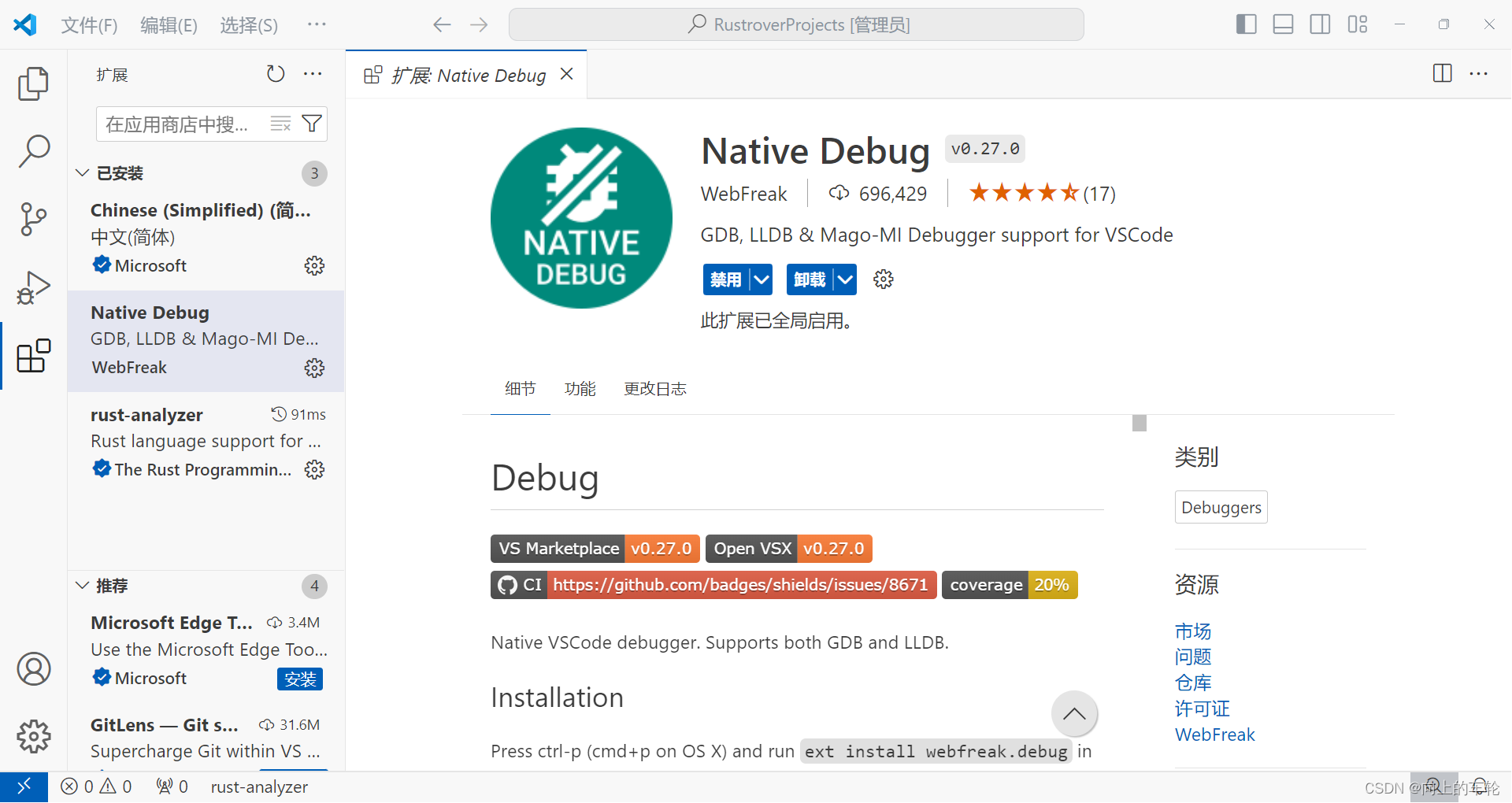Click the CI github badge
This screenshot has width=1512, height=803.
[x=713, y=585]
